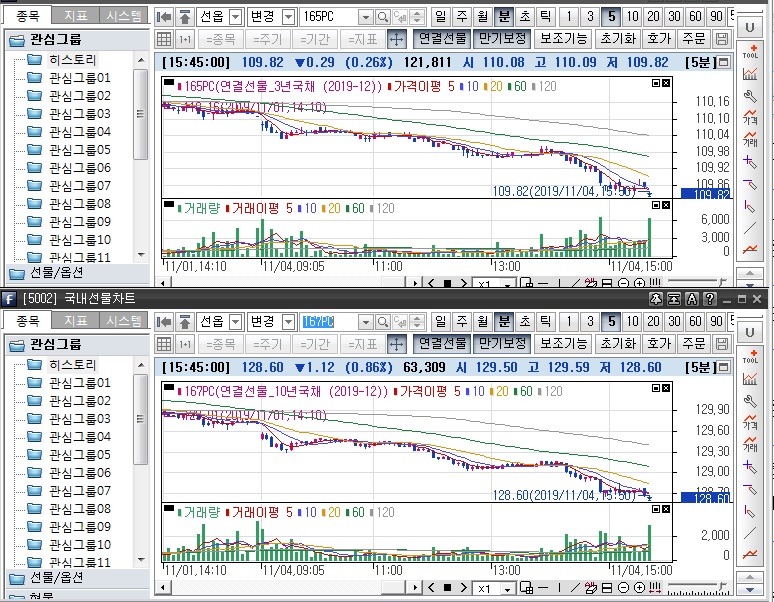Screen dimensions: 774x602
Task: Click the 주문 button in the lower chart
Action: pyautogui.click(x=693, y=343)
